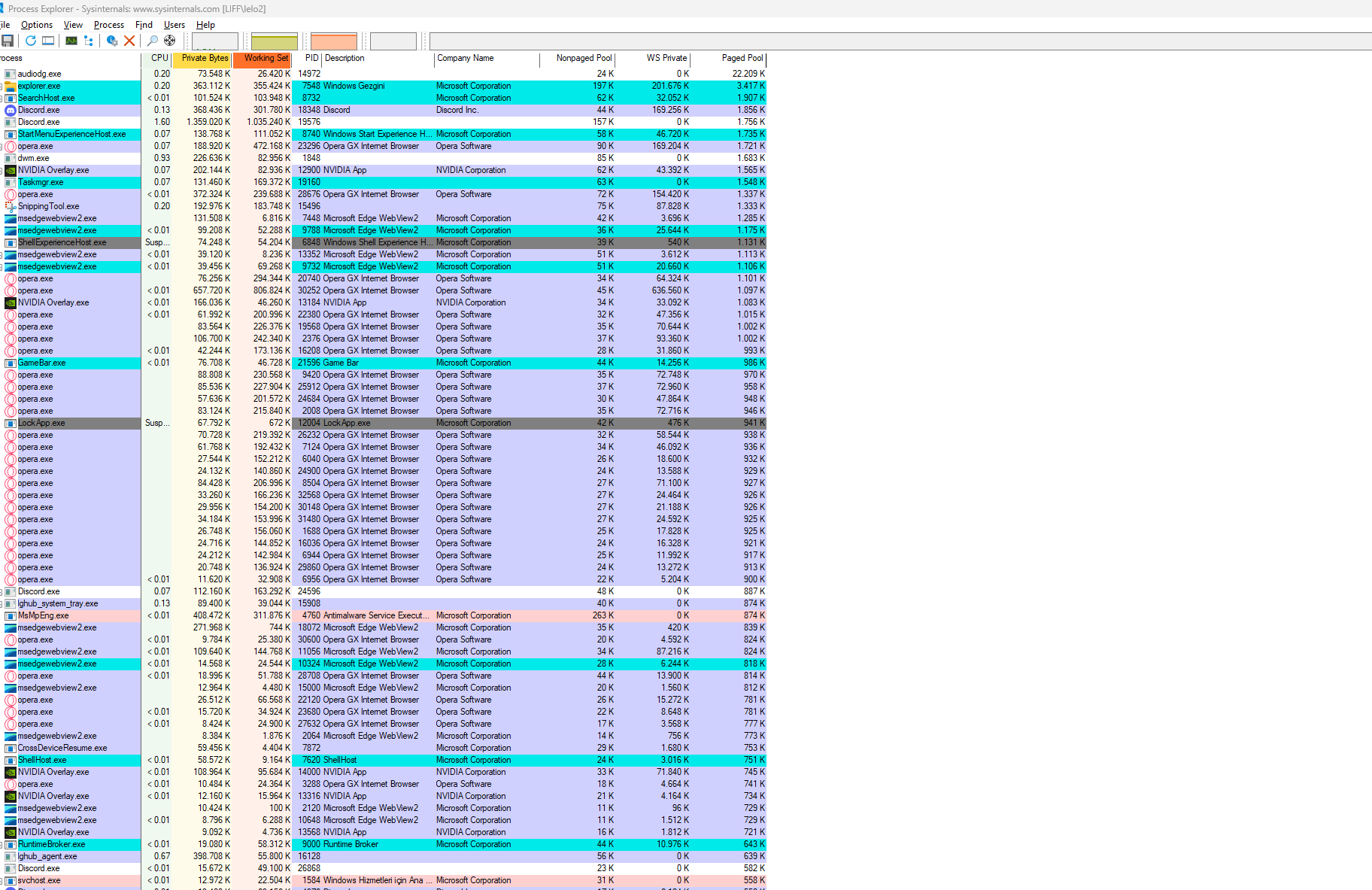Toggle the Show Process Tree icon
1372x890 pixels.
(x=89, y=41)
